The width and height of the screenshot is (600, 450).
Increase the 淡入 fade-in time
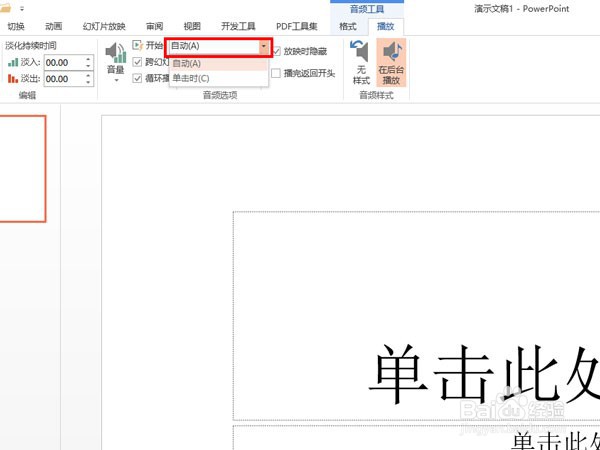[88, 59]
